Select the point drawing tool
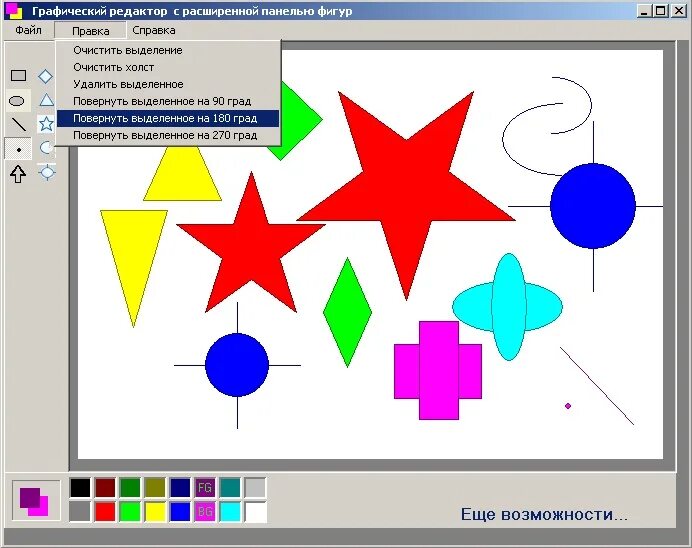The width and height of the screenshot is (692, 548). point(18,149)
